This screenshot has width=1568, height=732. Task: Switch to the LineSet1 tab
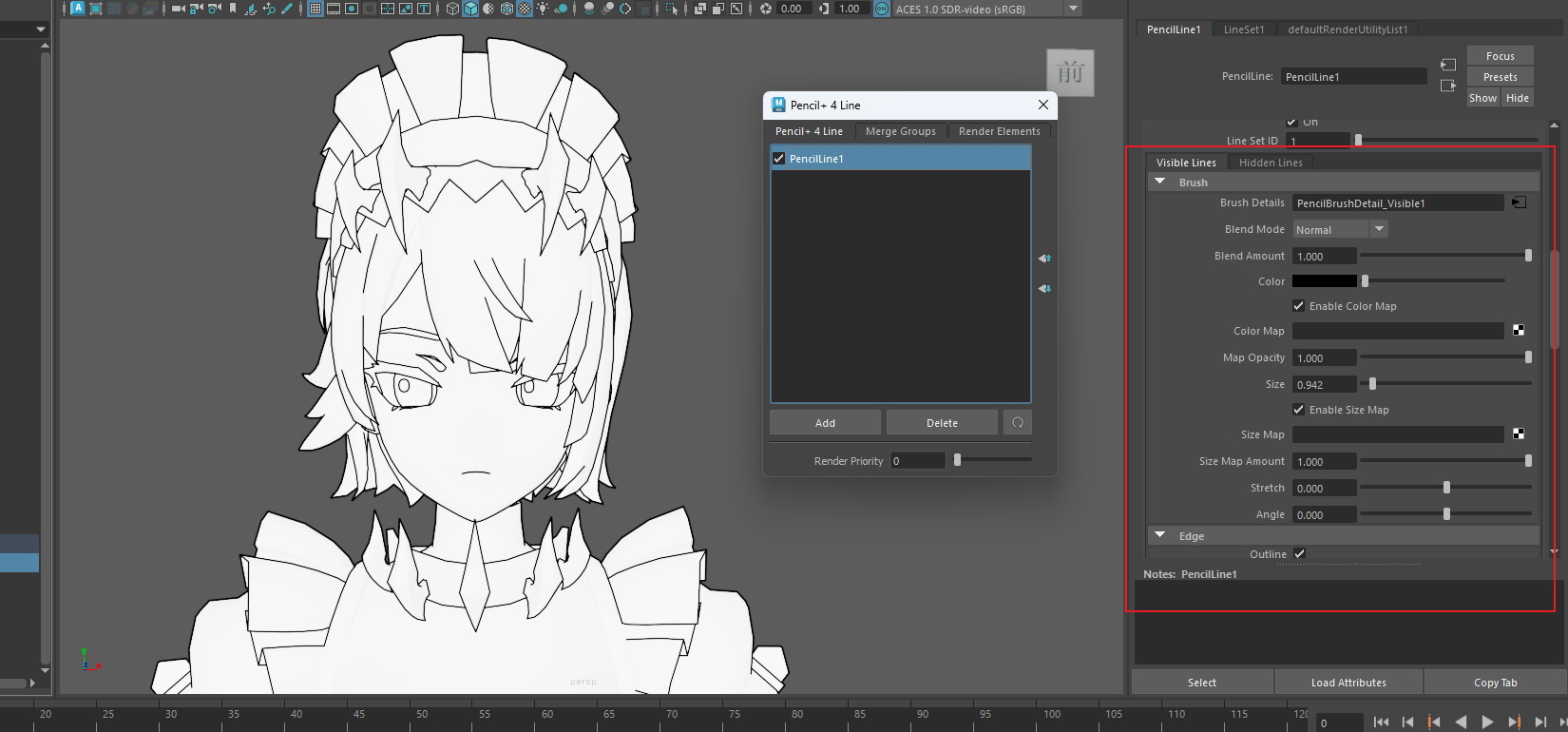point(1244,29)
